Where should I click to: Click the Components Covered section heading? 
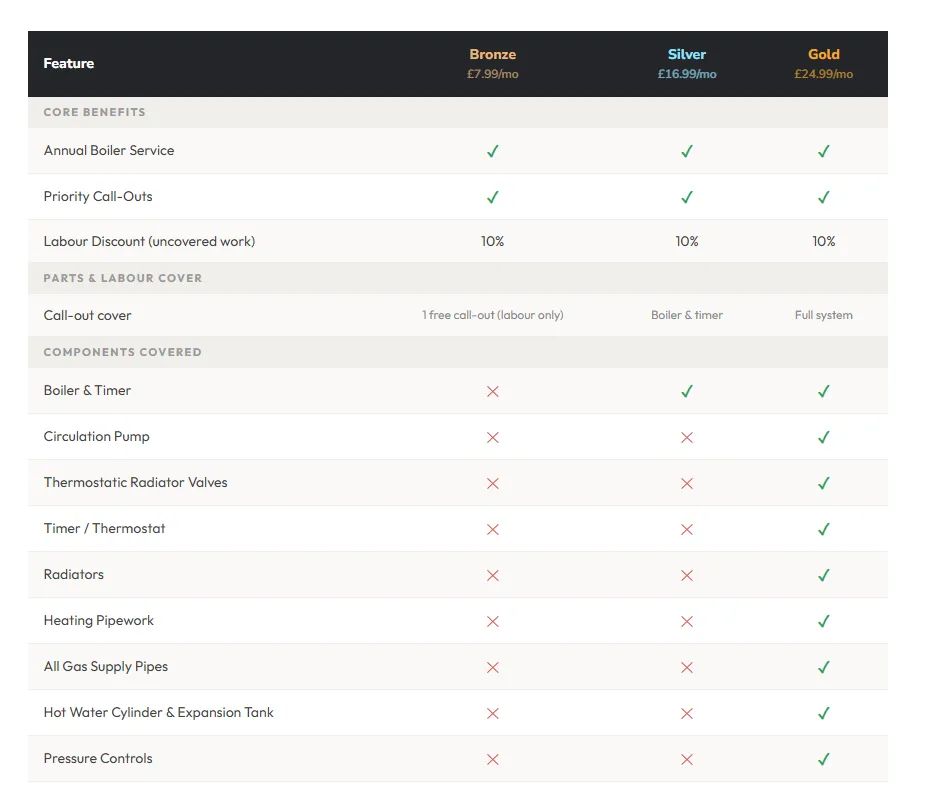tap(123, 353)
